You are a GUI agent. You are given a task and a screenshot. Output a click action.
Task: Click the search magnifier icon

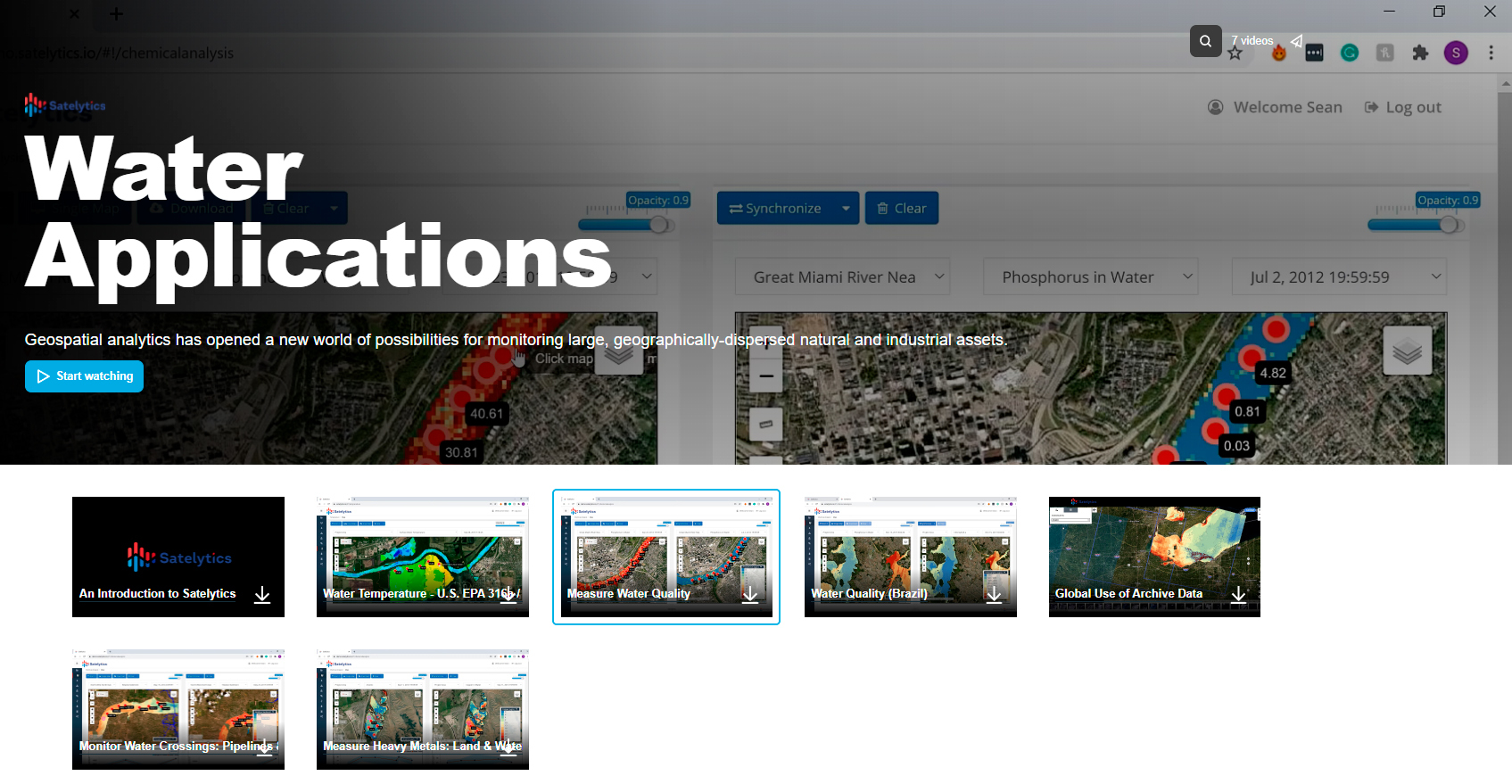click(x=1205, y=41)
